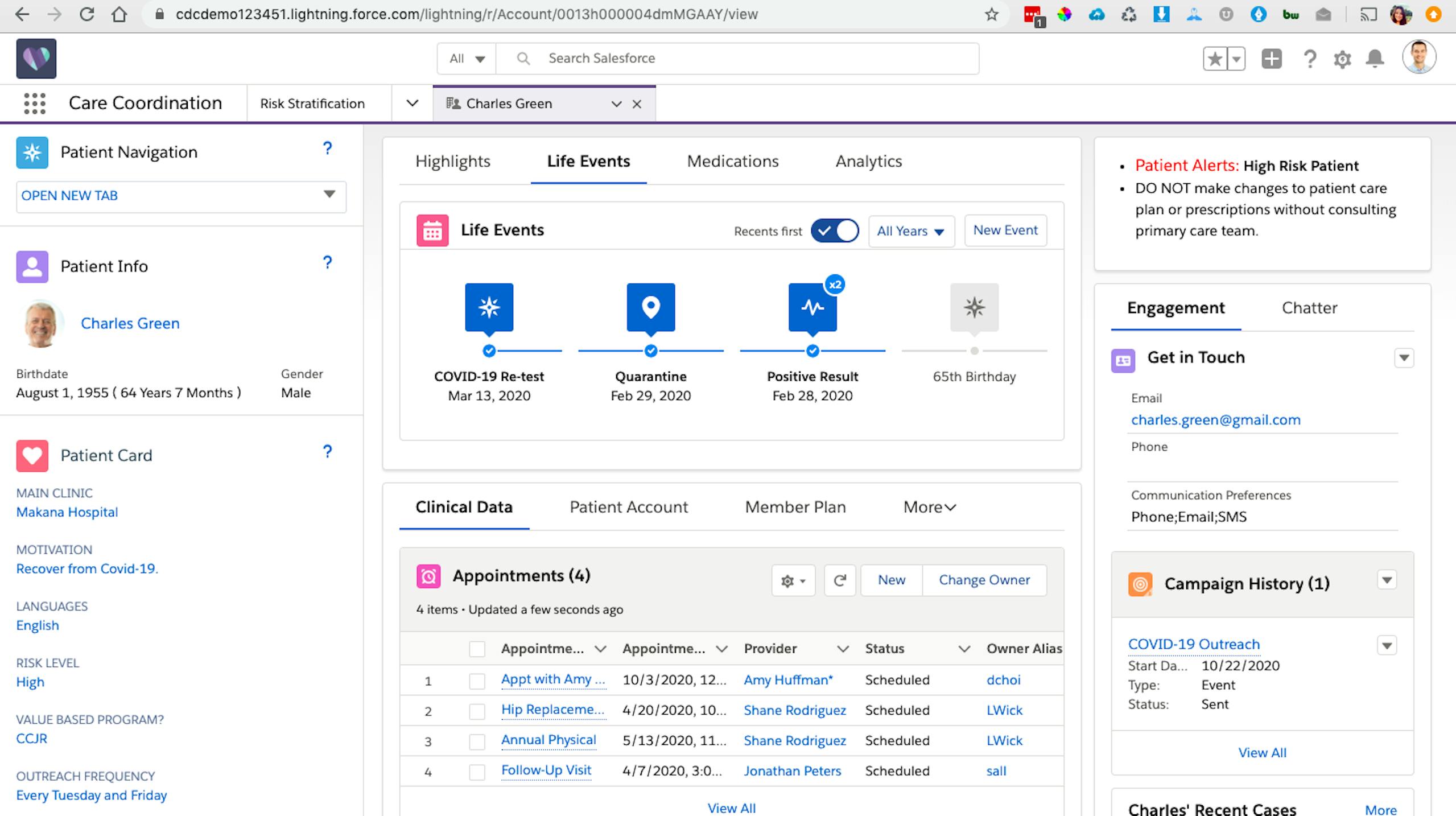Viewport: 1456px width, 816px height.
Task: Open the Get in Touch dropdown arrow
Action: [1404, 358]
